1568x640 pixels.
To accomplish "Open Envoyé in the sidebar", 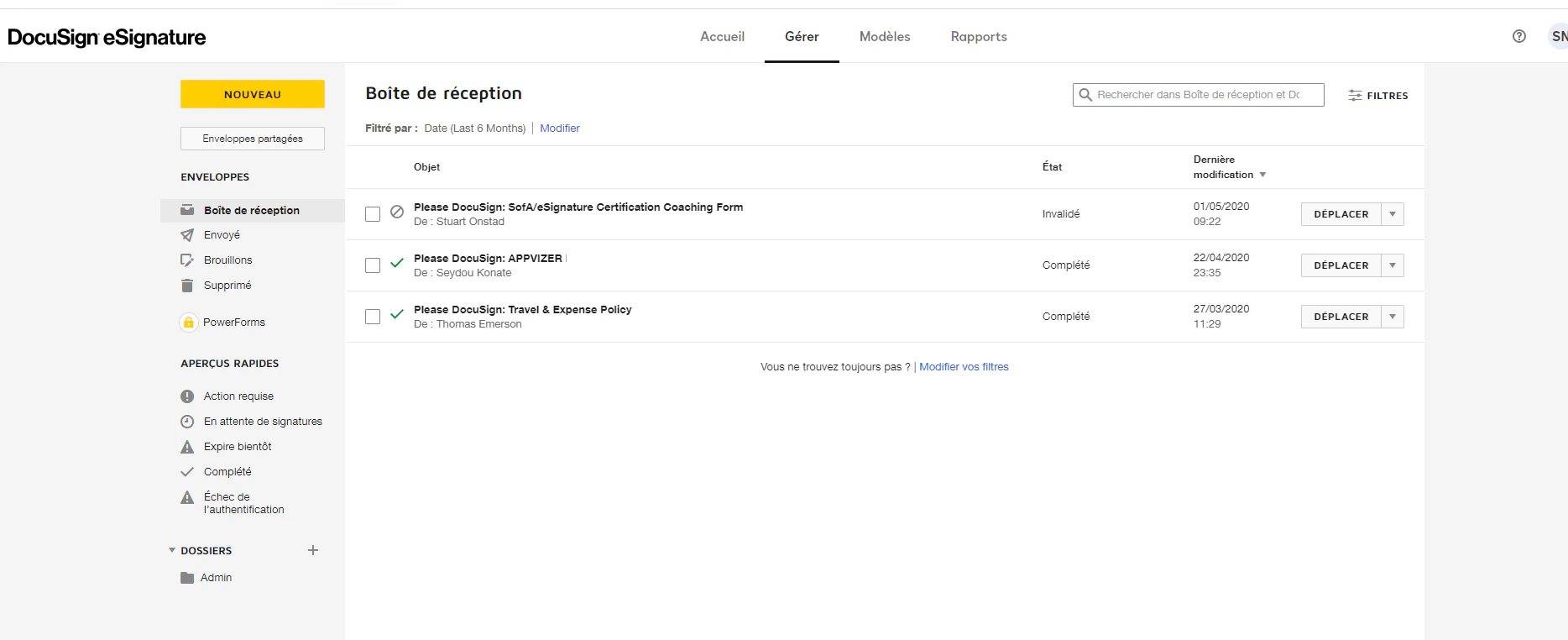I will click(222, 235).
